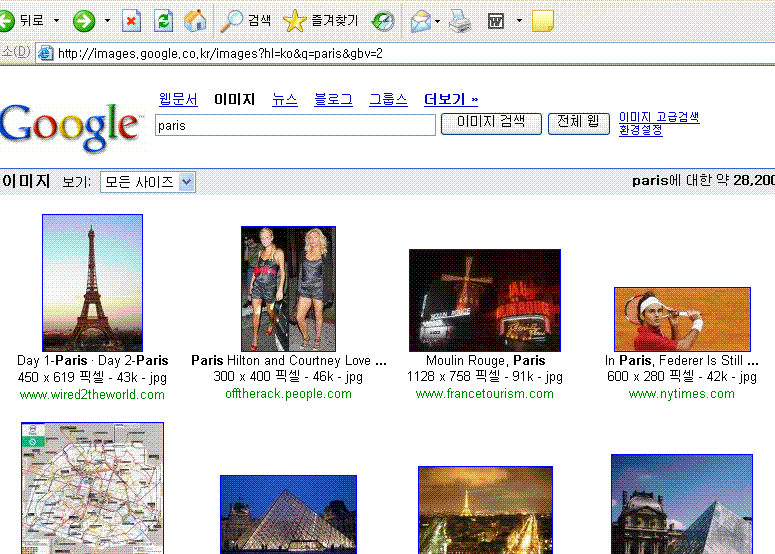
Task: Open the Louvre daytime pyramid thumbnail
Action: pos(682,504)
